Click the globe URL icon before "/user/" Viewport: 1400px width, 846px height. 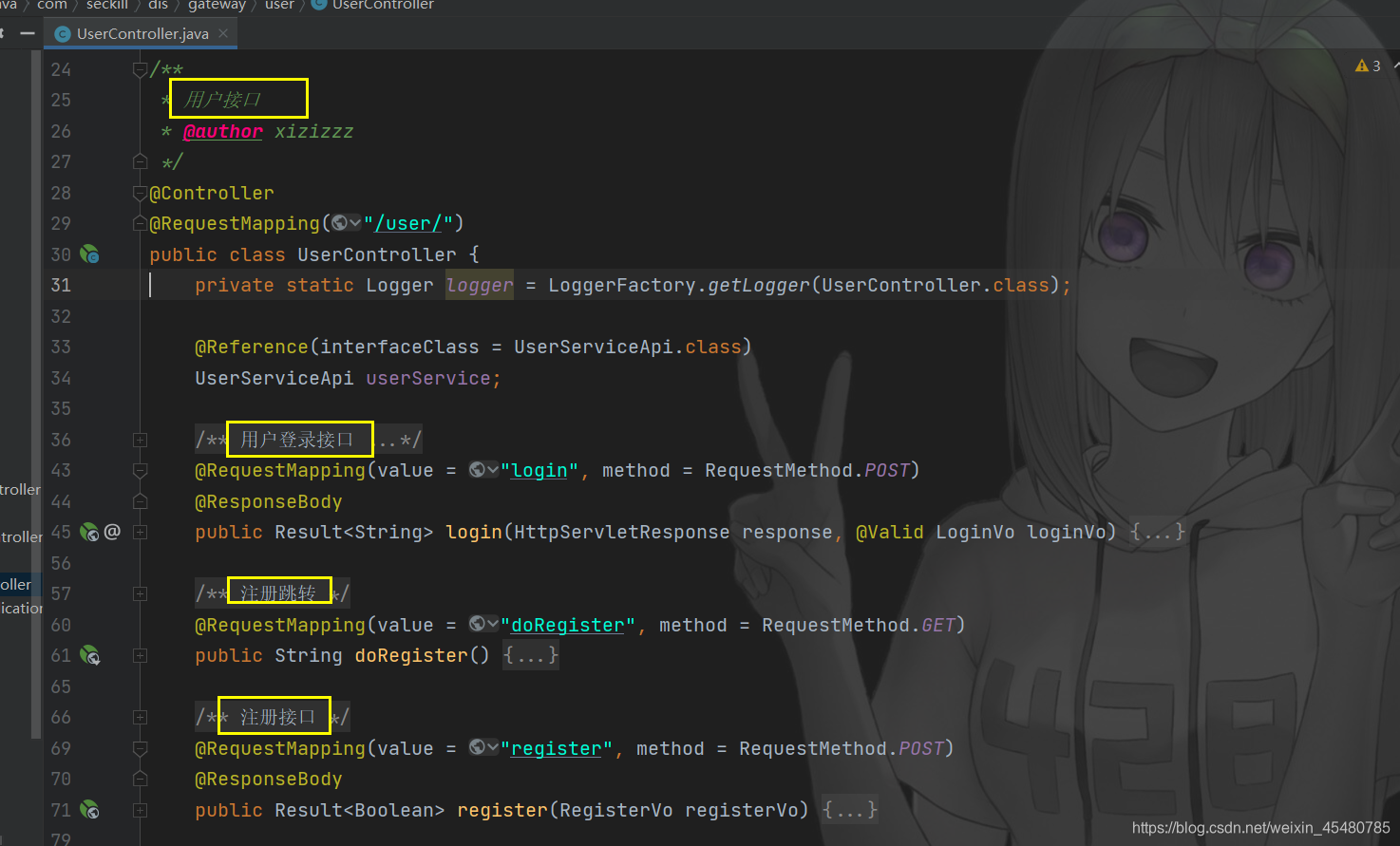point(339,223)
